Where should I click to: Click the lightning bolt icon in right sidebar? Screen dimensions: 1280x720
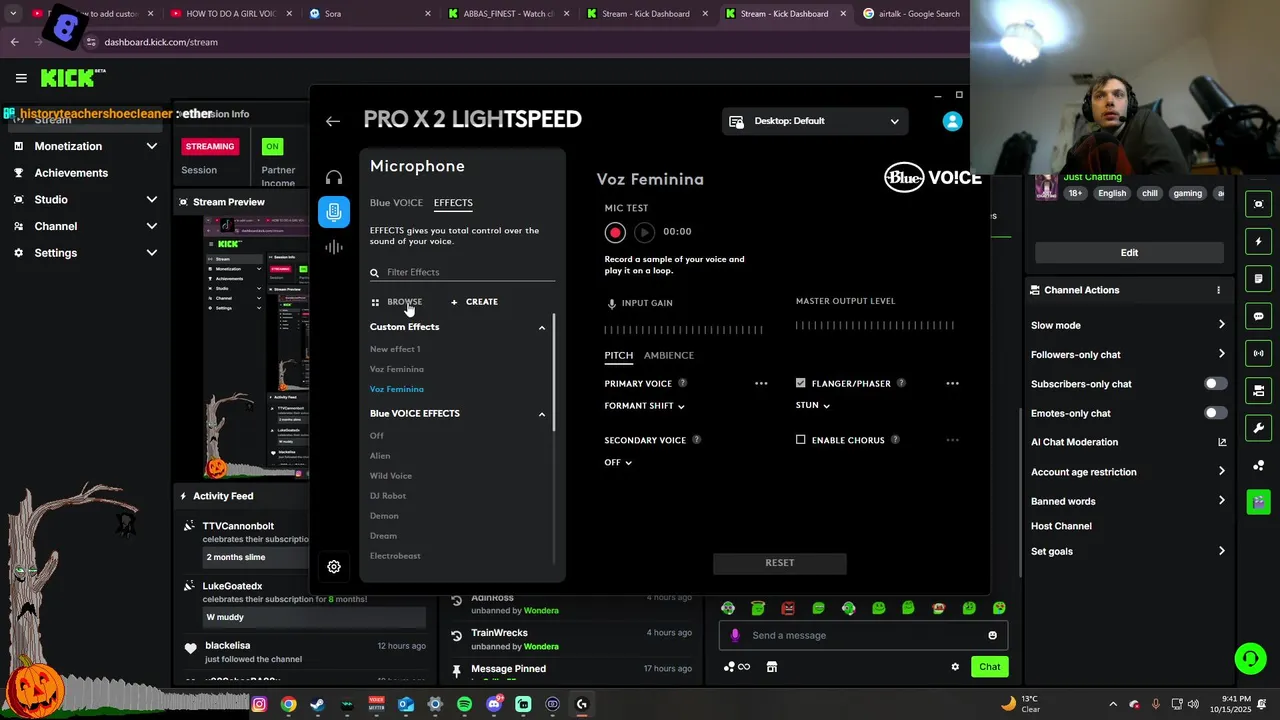pyautogui.click(x=1259, y=241)
